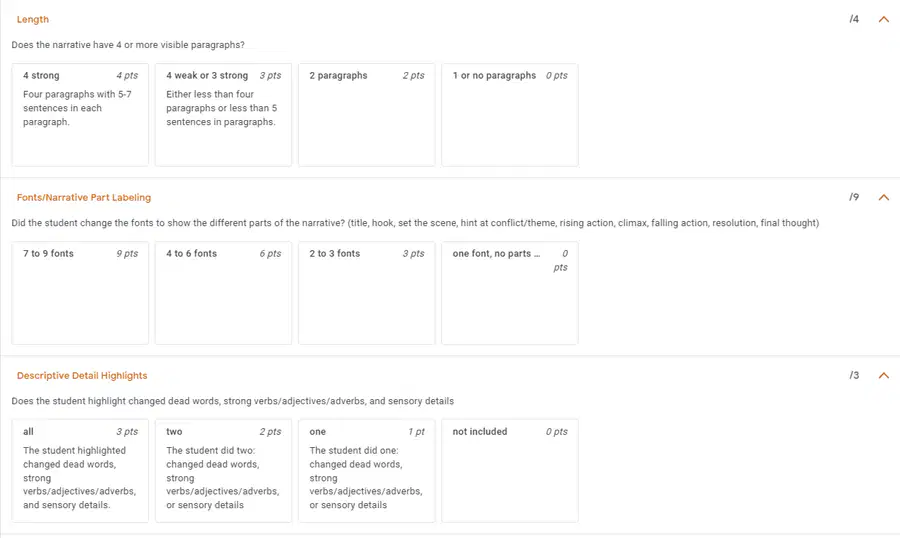Screen dimensions: 900x538
Task: Pick the 'one' 1 pt highlight rating
Action: pyautogui.click(x=367, y=471)
